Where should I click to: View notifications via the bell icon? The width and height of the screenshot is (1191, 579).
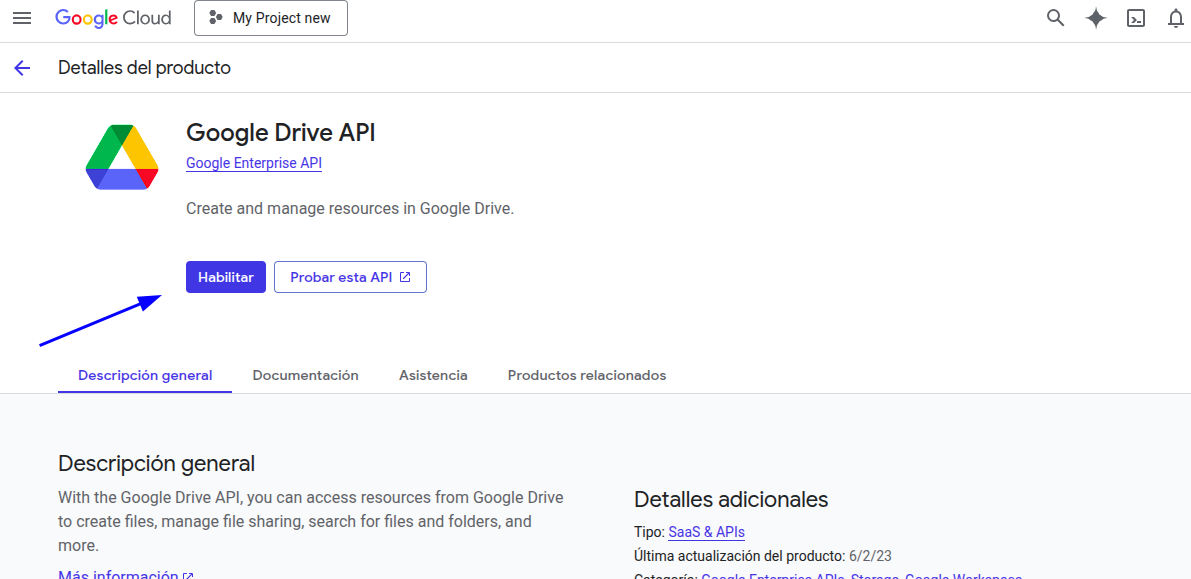1175,18
